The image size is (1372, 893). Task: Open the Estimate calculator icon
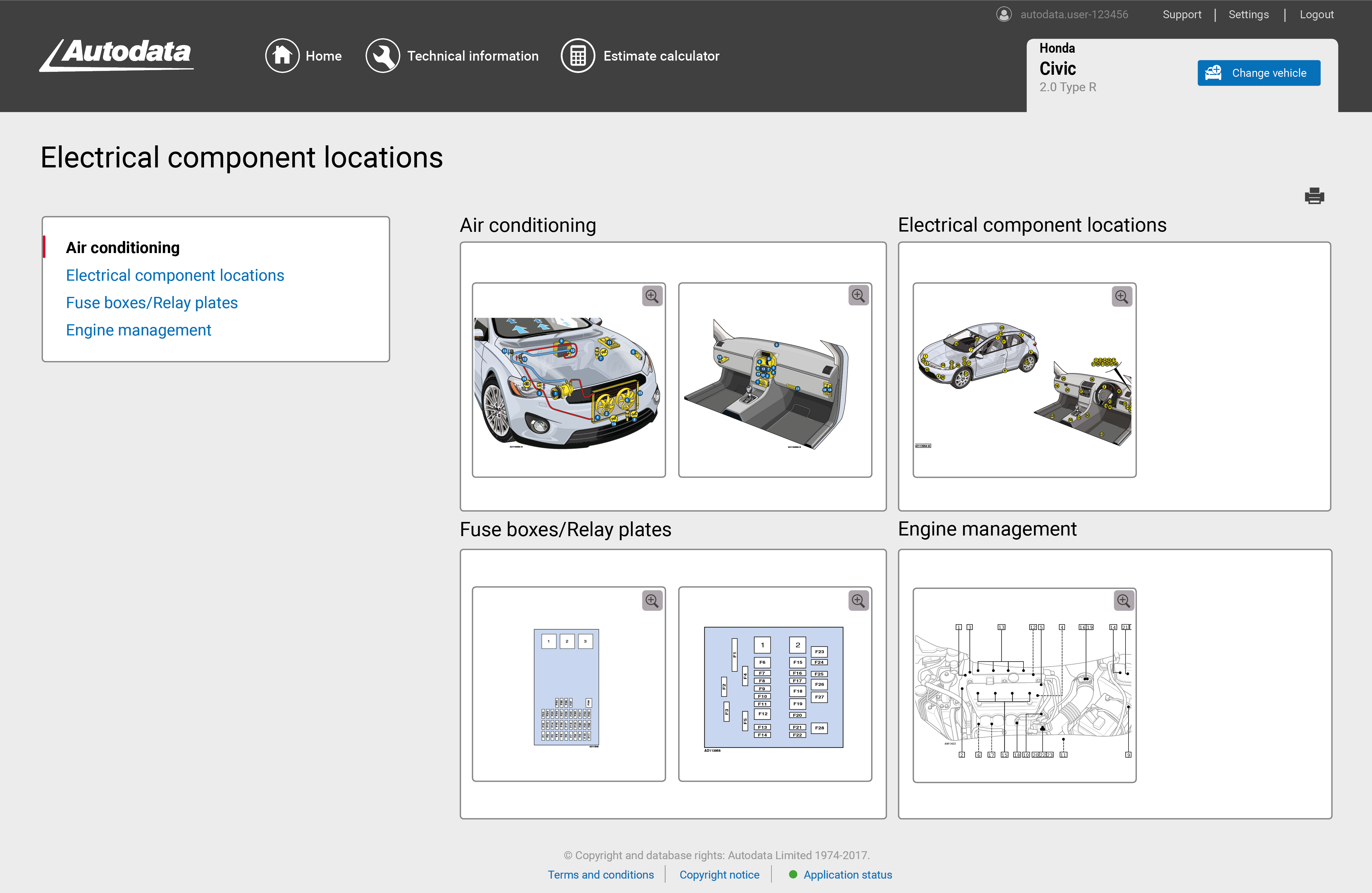578,55
